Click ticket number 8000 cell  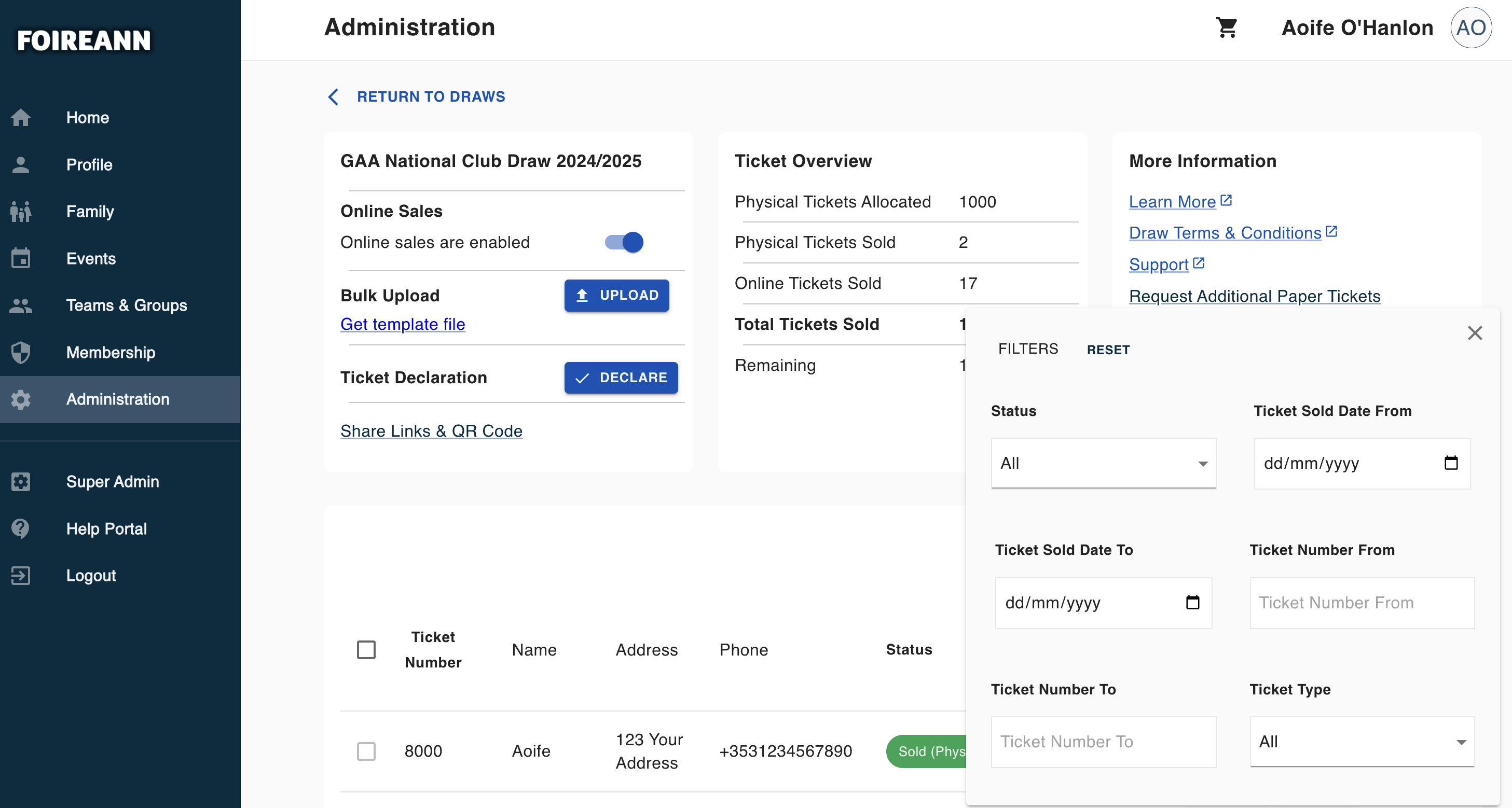(423, 751)
